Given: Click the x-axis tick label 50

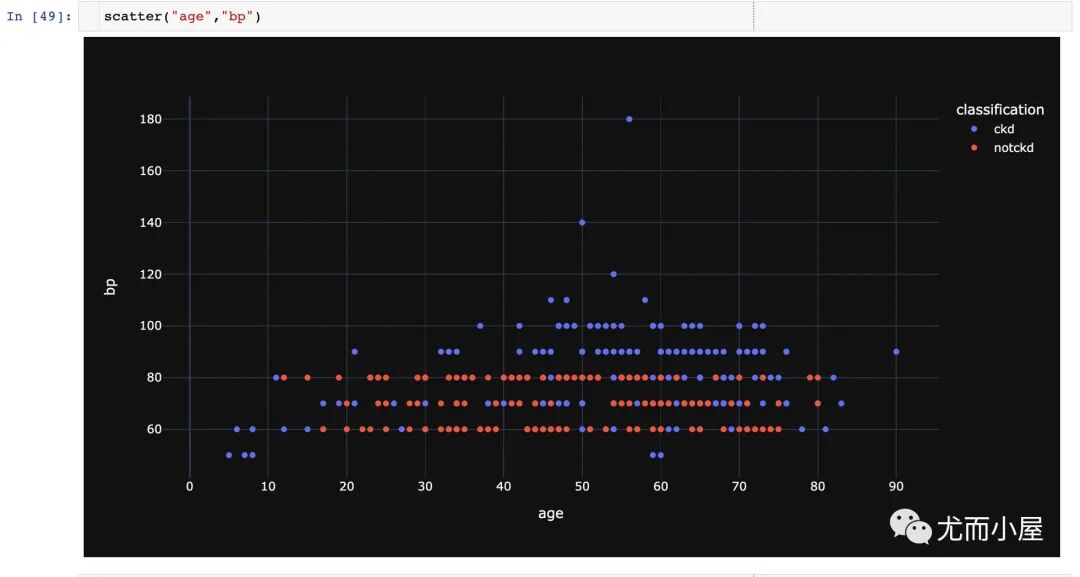Looking at the screenshot, I should coord(582,486).
